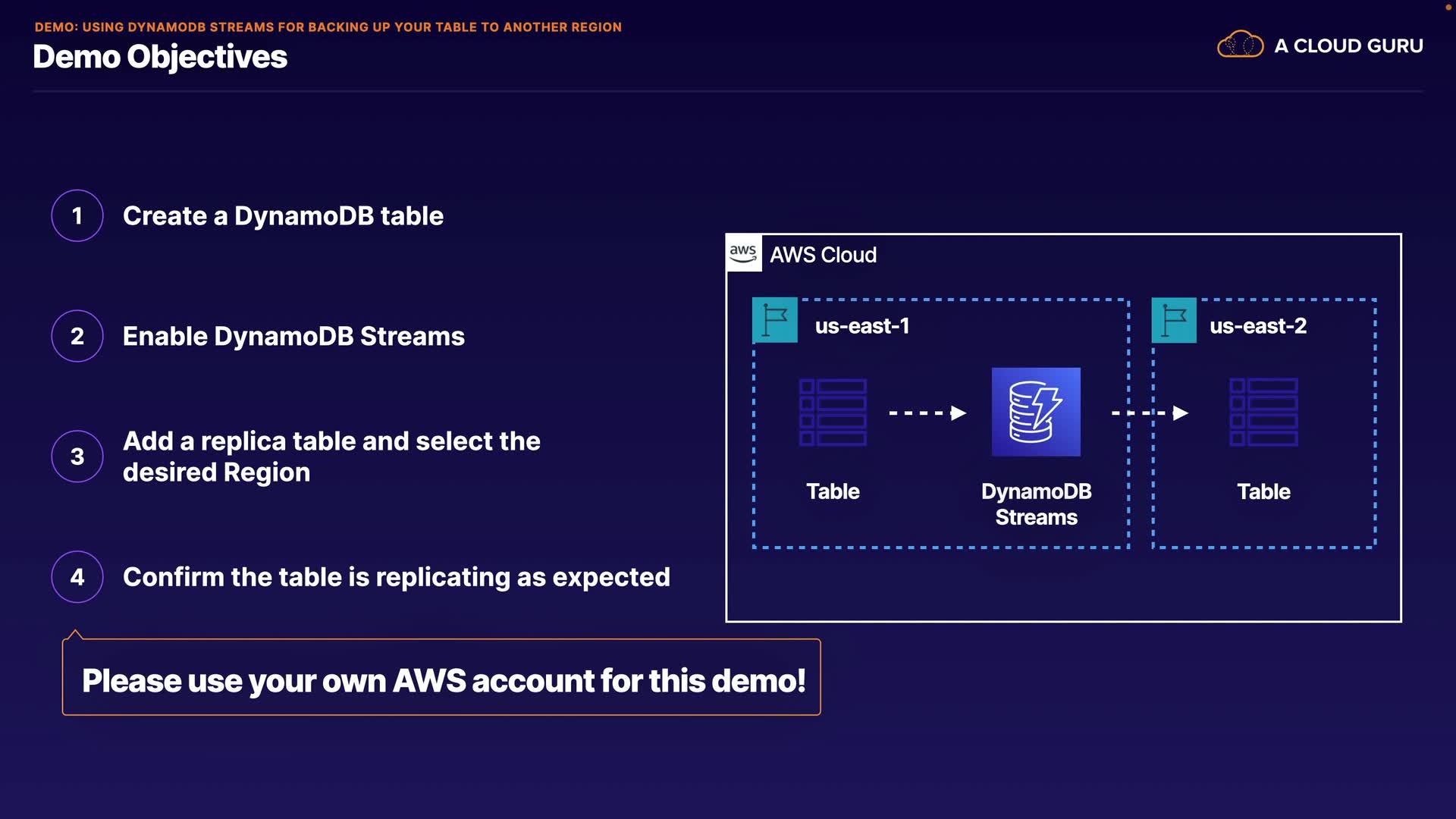Image resolution: width=1456 pixels, height=819 pixels.
Task: Click 'Enable DynamoDB Streams' objective text
Action: coord(293,337)
